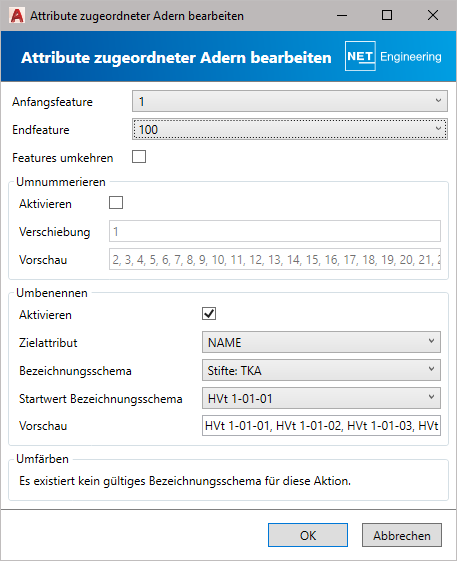Enable the Features umkehren checkbox
Image resolution: width=457 pixels, height=561 pixels.
139,157
